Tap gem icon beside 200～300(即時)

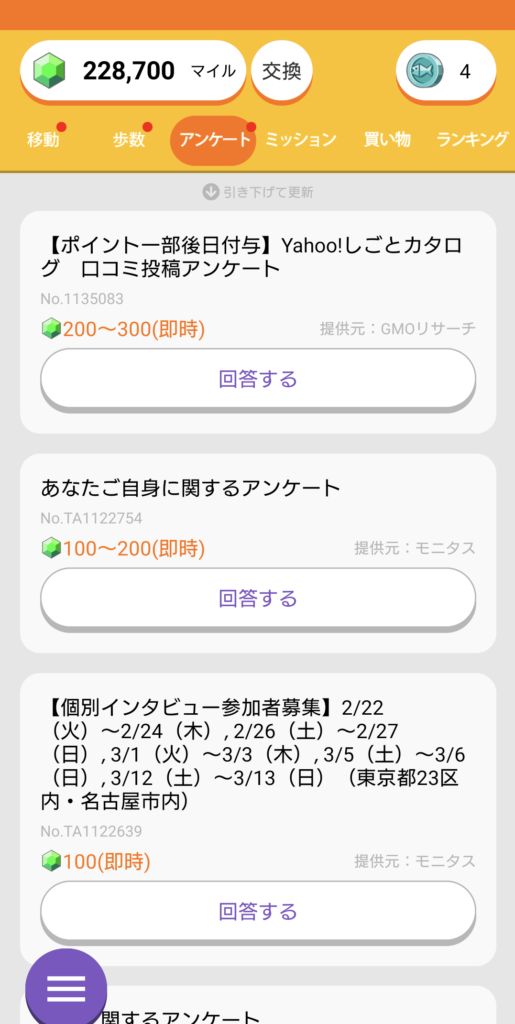coord(51,329)
